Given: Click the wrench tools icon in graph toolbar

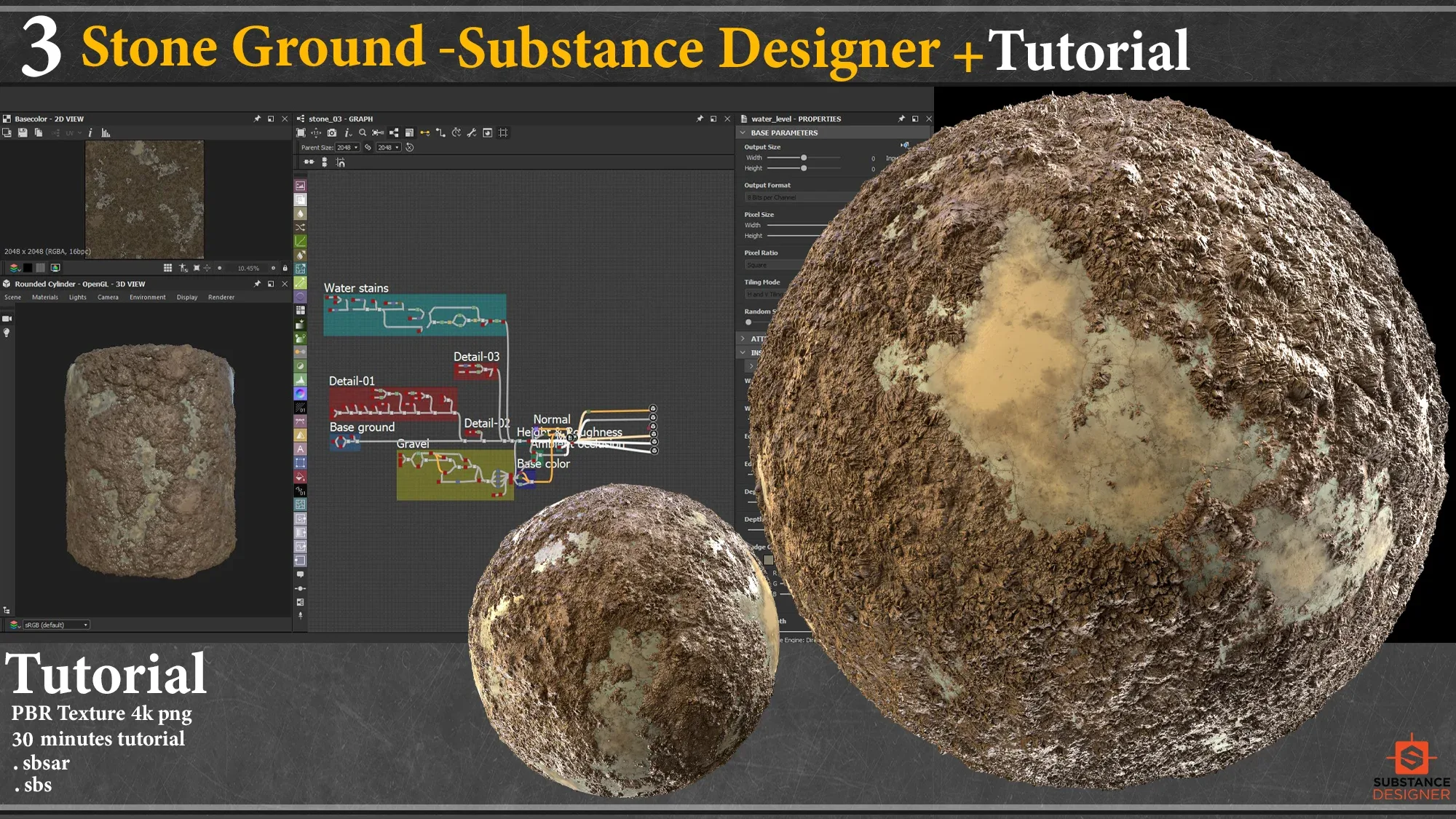Looking at the screenshot, I should pyautogui.click(x=472, y=132).
